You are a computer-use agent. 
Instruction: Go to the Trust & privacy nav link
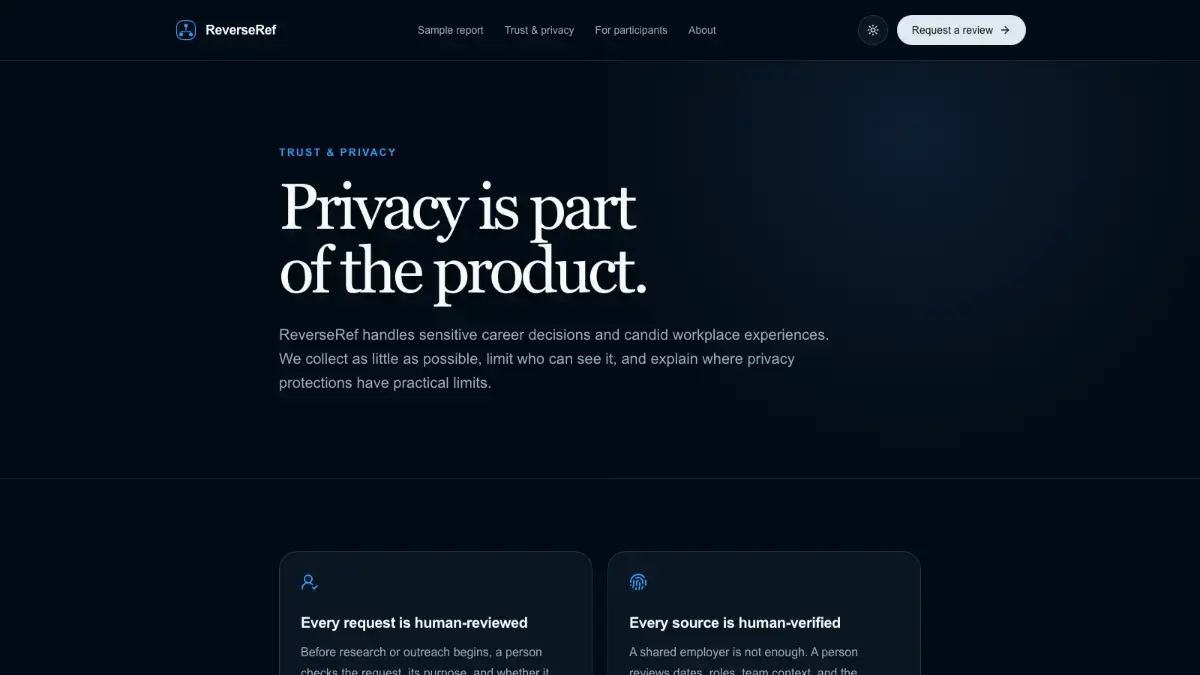tap(539, 30)
